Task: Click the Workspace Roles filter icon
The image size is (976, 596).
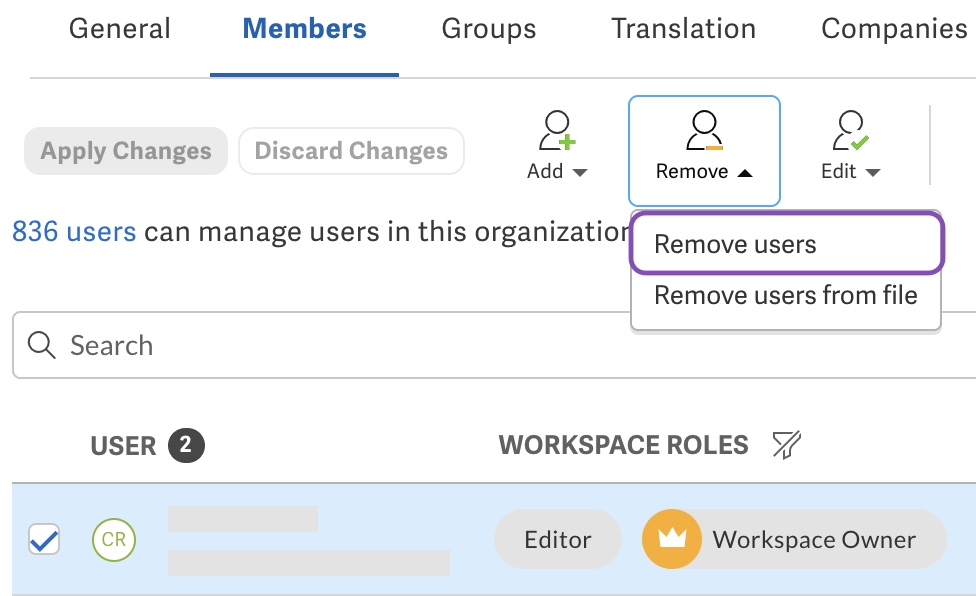Action: click(786, 445)
